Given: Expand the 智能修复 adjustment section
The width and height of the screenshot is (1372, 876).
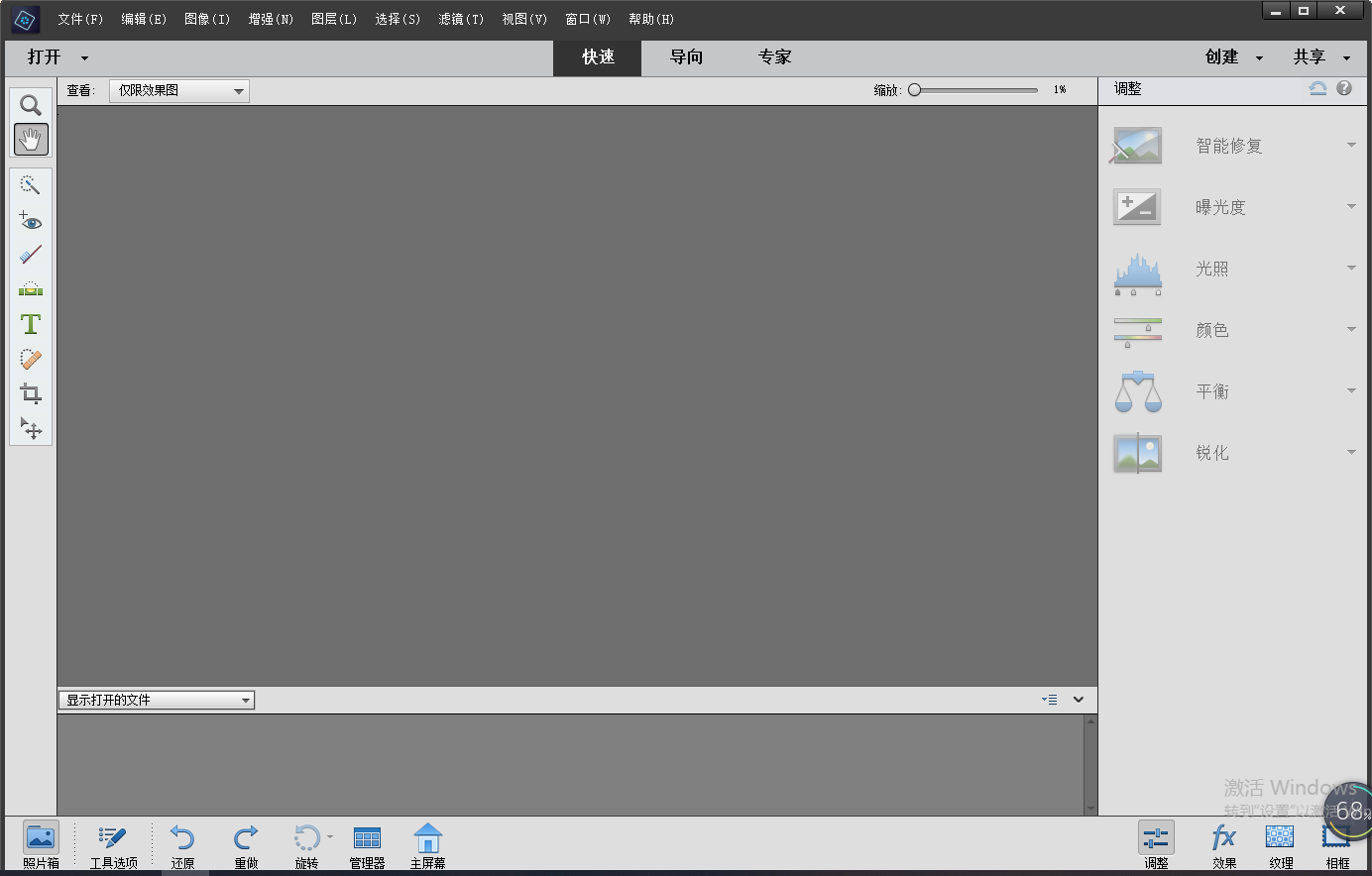Looking at the screenshot, I should click(1351, 146).
